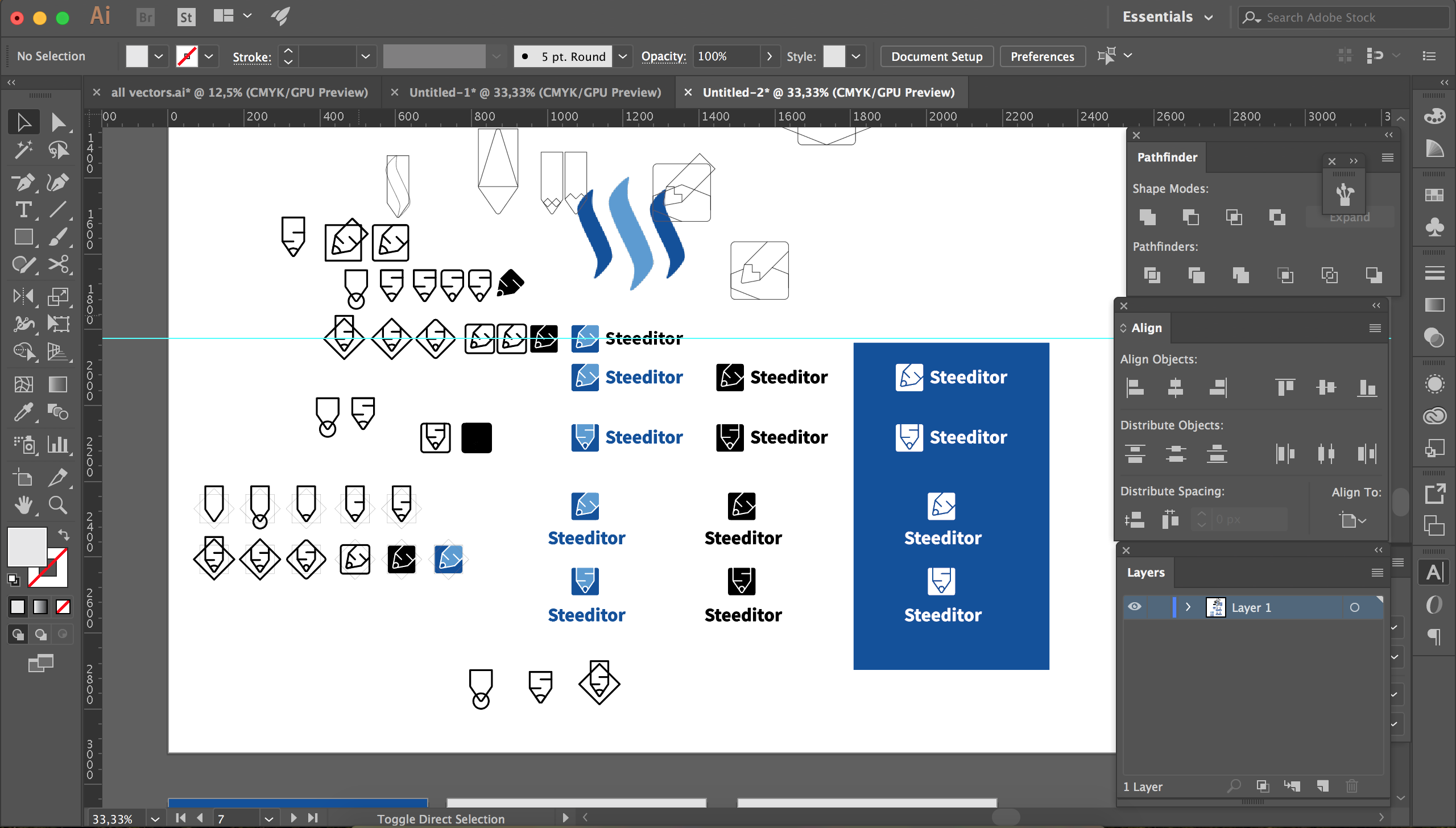Select the Pen tool
The height and width of the screenshot is (828, 1456).
(23, 182)
